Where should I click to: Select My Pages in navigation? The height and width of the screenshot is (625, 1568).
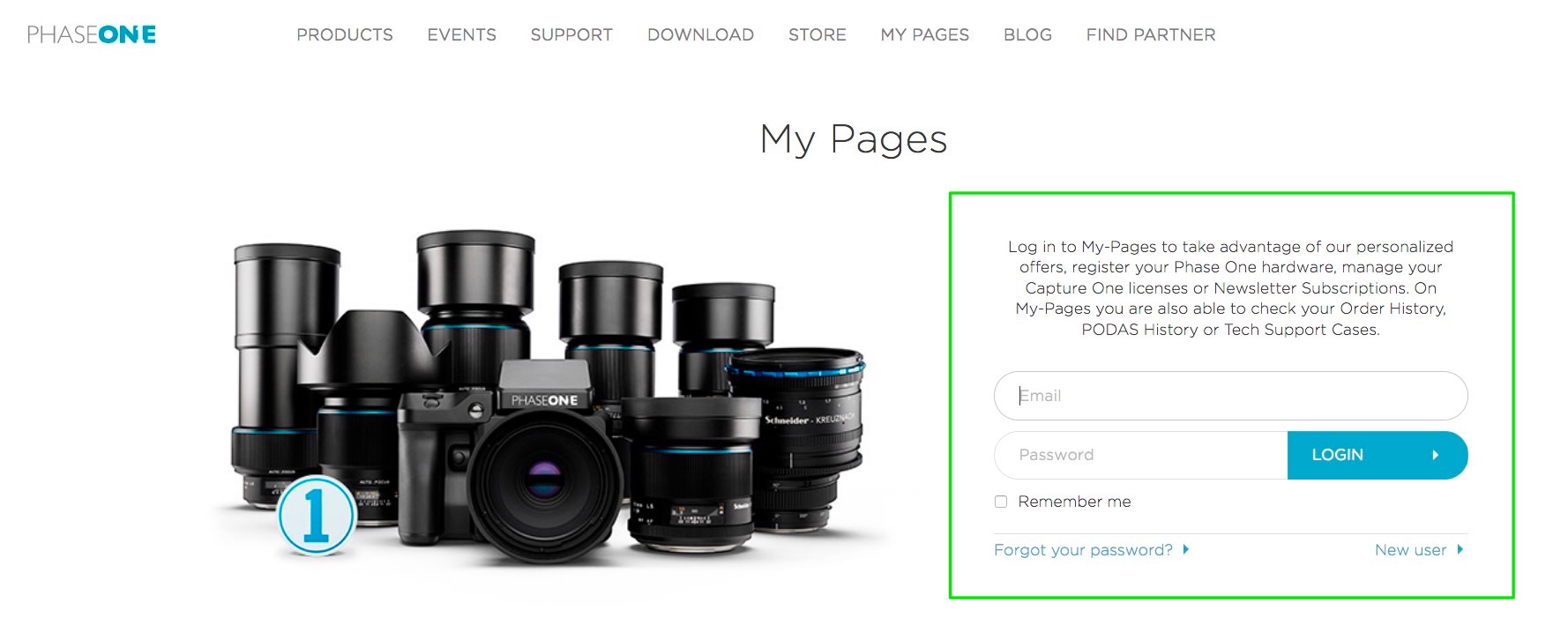click(x=925, y=34)
